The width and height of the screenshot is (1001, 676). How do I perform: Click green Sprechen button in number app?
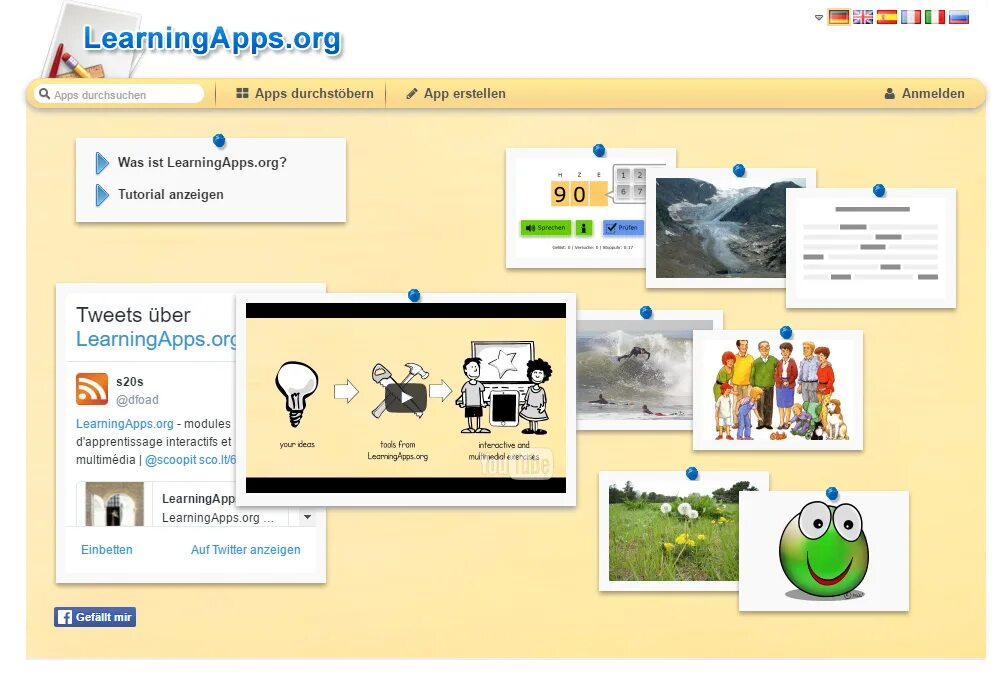click(545, 228)
